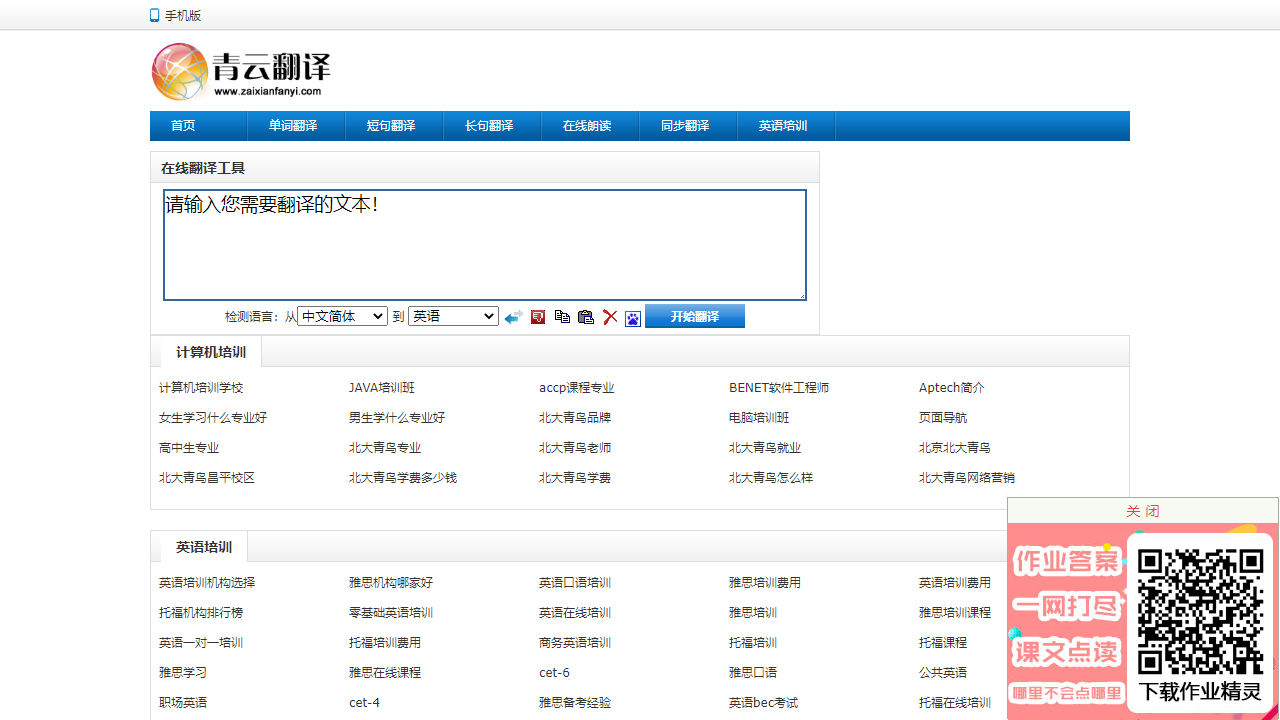The width and height of the screenshot is (1280, 720).
Task: Close the ad popup with 关闭
Action: click(x=1142, y=511)
